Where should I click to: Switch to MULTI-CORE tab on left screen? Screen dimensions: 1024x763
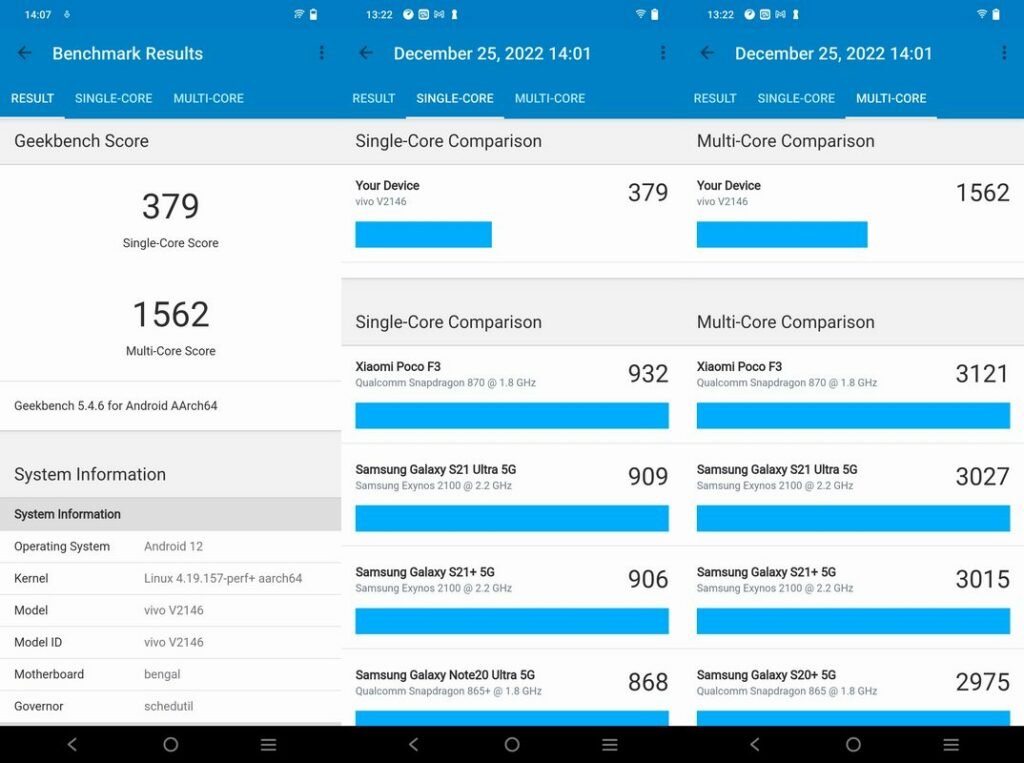[208, 99]
